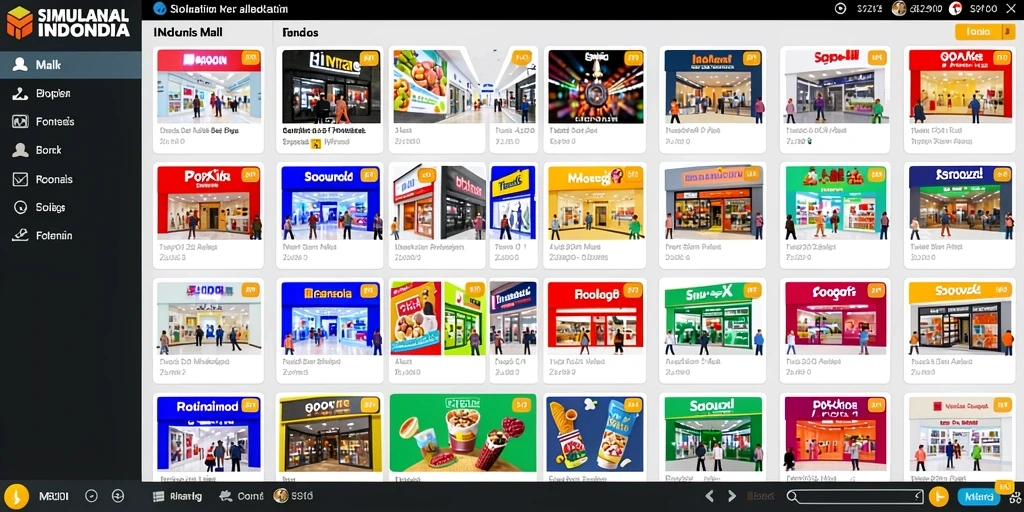The width and height of the screenshot is (1024, 512).
Task: Click the Roonals envelope checkbox icon
Action: (20, 179)
